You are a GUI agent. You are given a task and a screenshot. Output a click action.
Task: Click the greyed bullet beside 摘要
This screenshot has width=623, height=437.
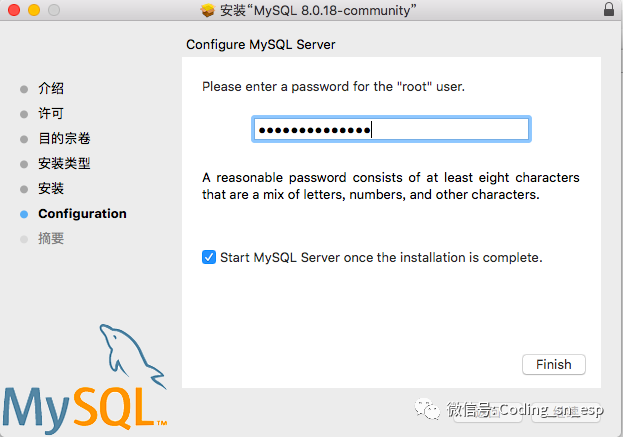[x=24, y=239]
